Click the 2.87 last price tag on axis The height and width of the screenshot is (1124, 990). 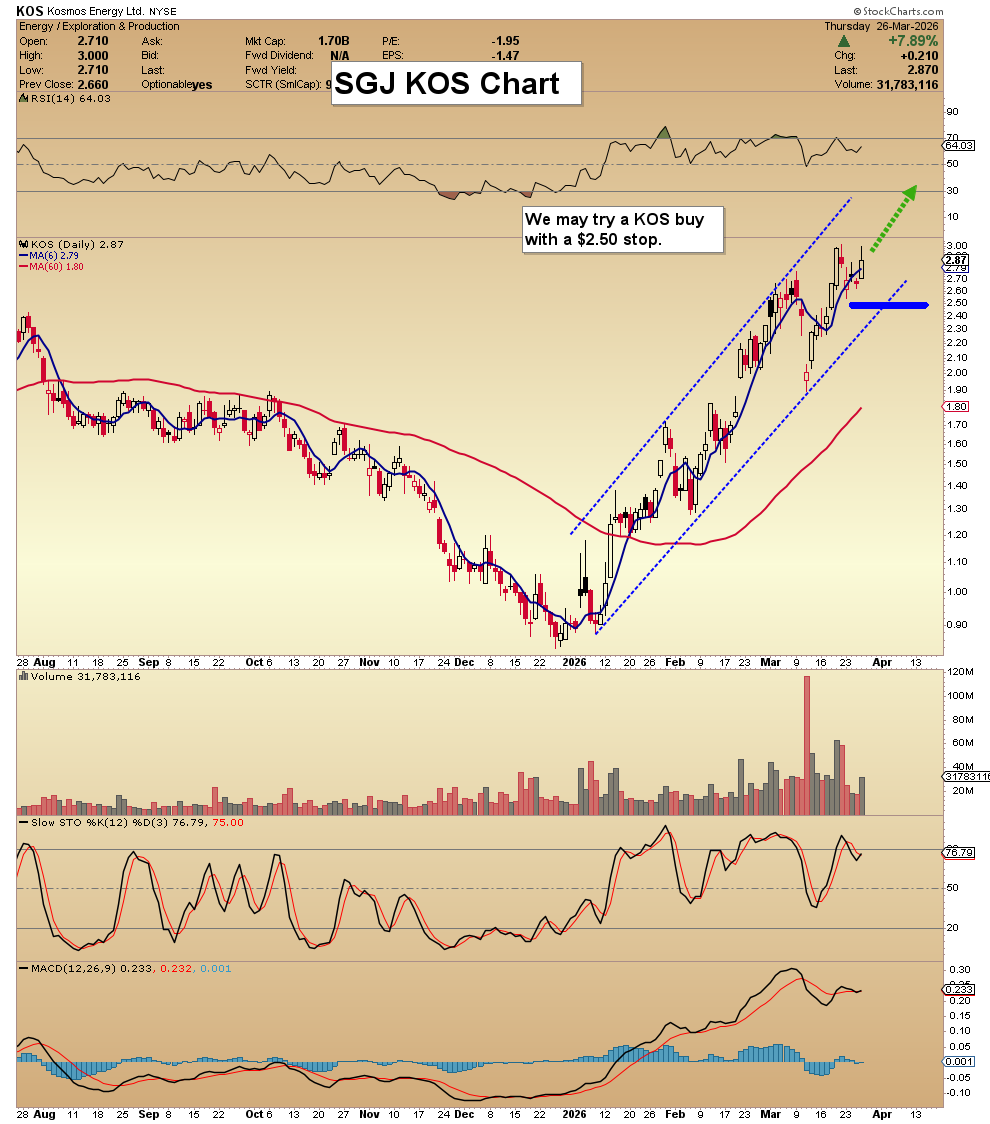point(954,260)
